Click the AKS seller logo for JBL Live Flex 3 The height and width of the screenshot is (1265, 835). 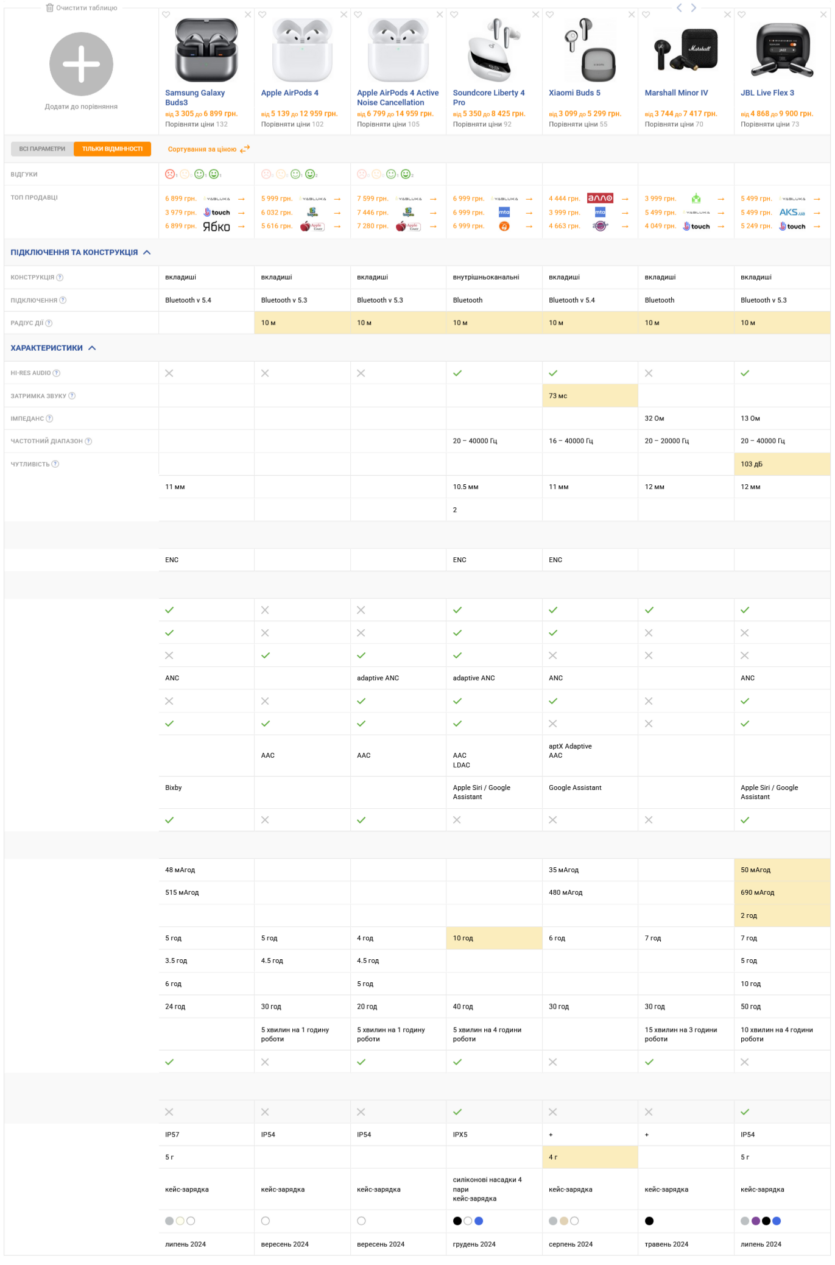[x=792, y=212]
